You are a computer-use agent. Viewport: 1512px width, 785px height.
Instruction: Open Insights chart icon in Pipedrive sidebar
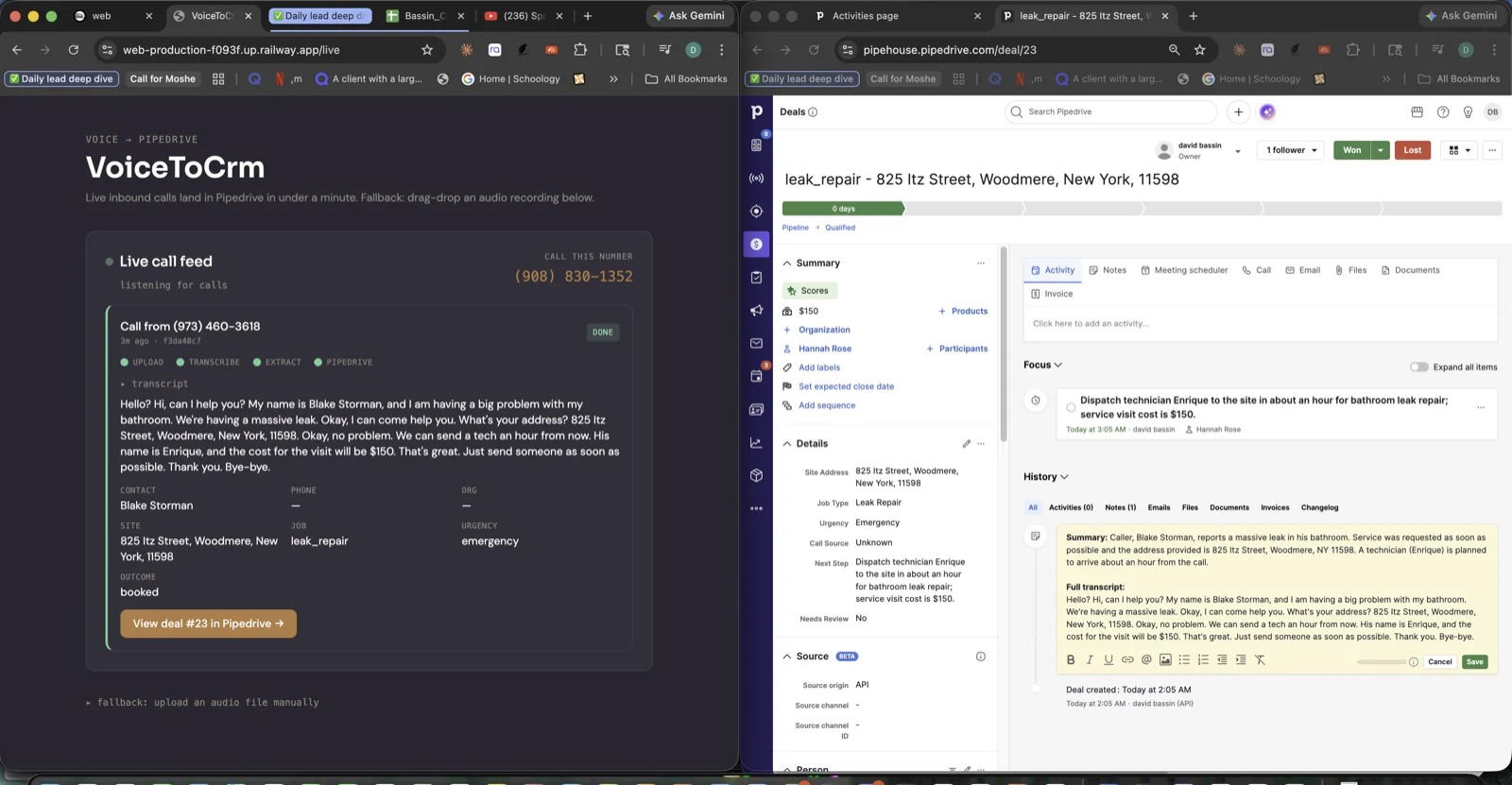click(x=756, y=442)
